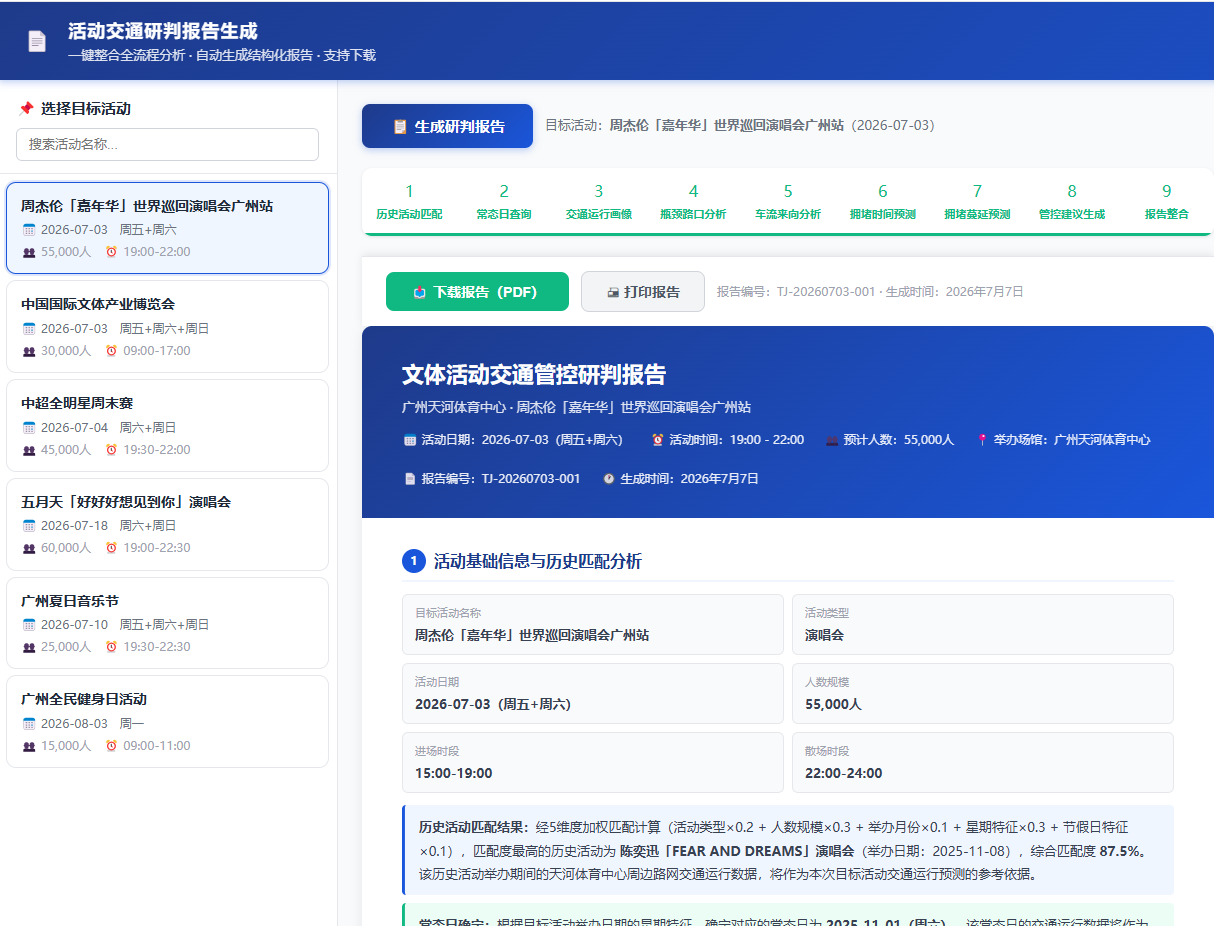The width and height of the screenshot is (1214, 926).
Task: Click the people icon beside 60,000人
Action: coord(29,548)
